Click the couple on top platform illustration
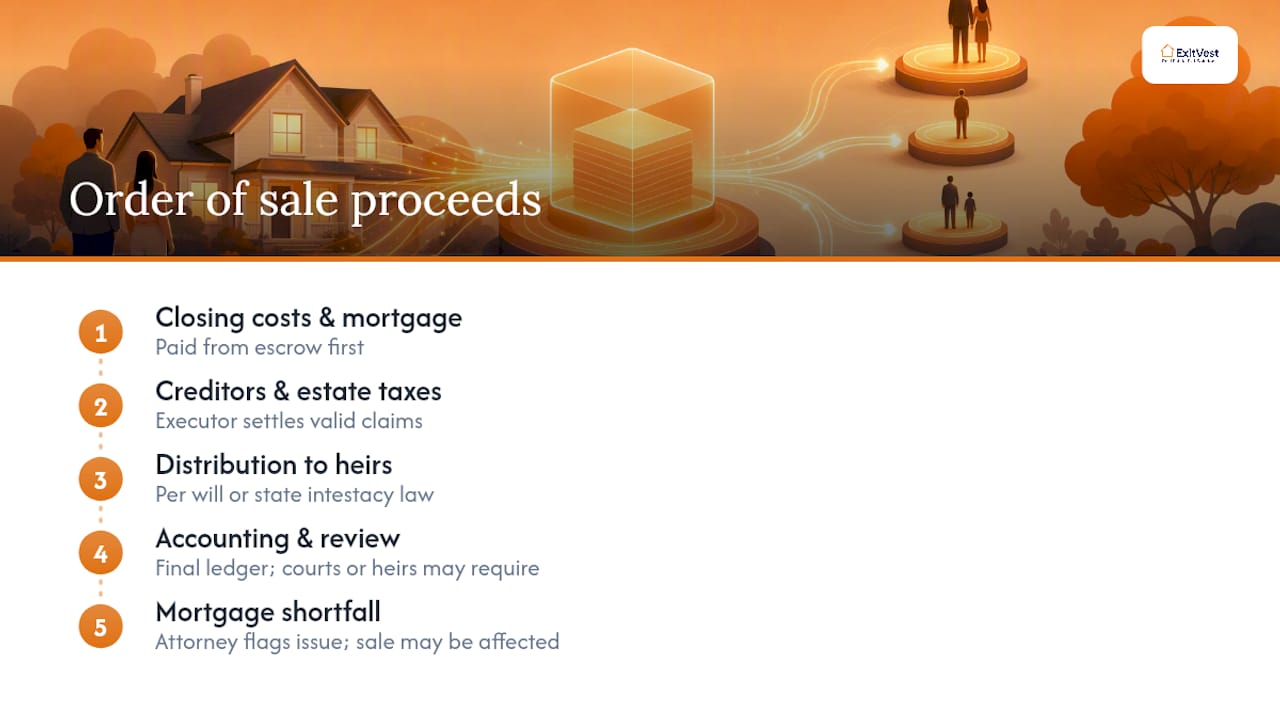The width and height of the screenshot is (1280, 720). pos(970,32)
